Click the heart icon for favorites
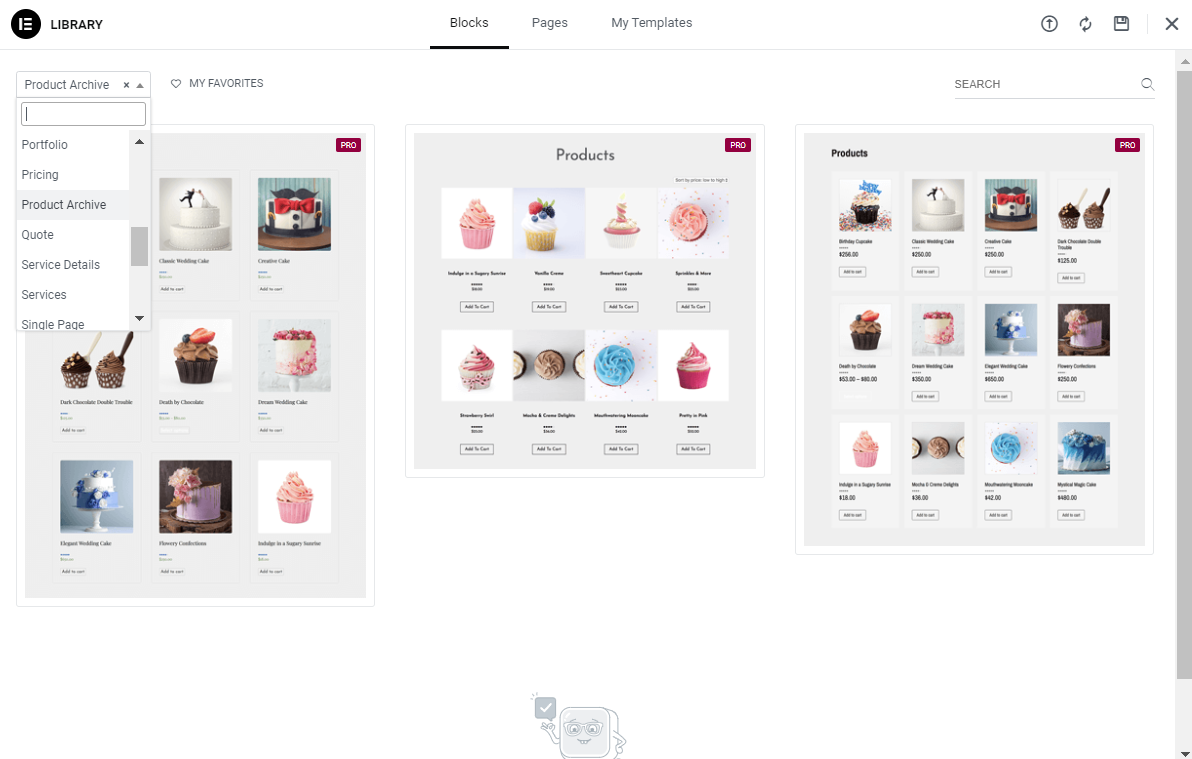1192x759 pixels. click(176, 84)
